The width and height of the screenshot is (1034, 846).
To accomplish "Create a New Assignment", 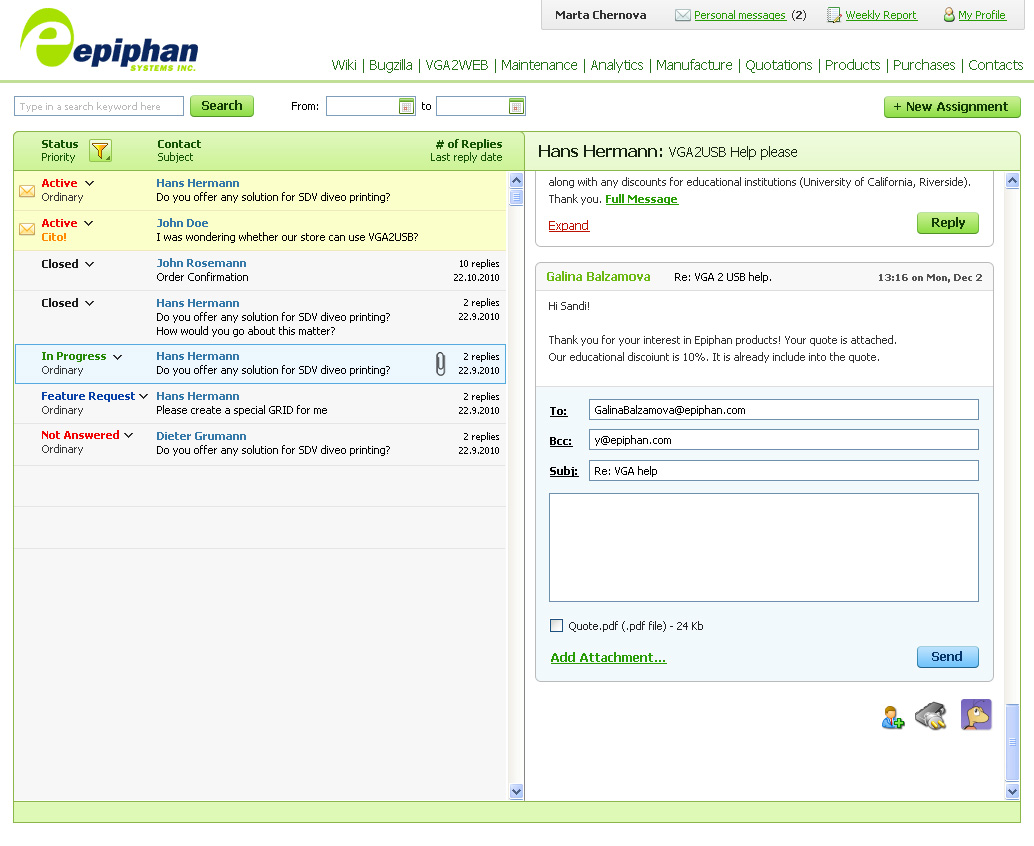I will click(x=951, y=107).
